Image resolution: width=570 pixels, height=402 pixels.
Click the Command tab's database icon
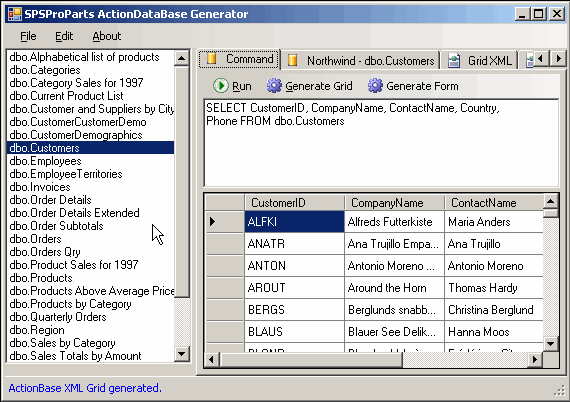coord(212,59)
